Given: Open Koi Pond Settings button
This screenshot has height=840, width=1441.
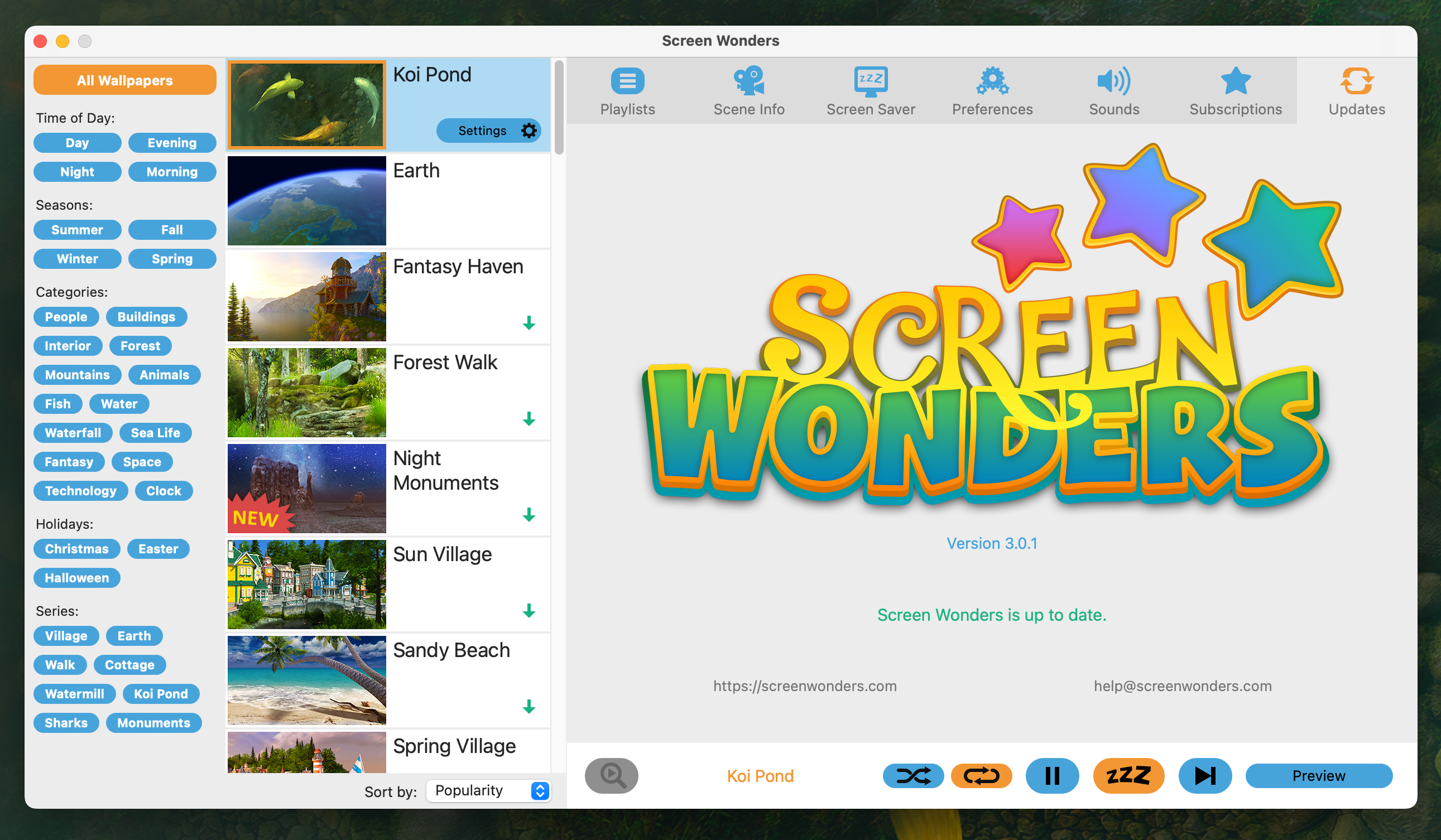Looking at the screenshot, I should tap(488, 131).
